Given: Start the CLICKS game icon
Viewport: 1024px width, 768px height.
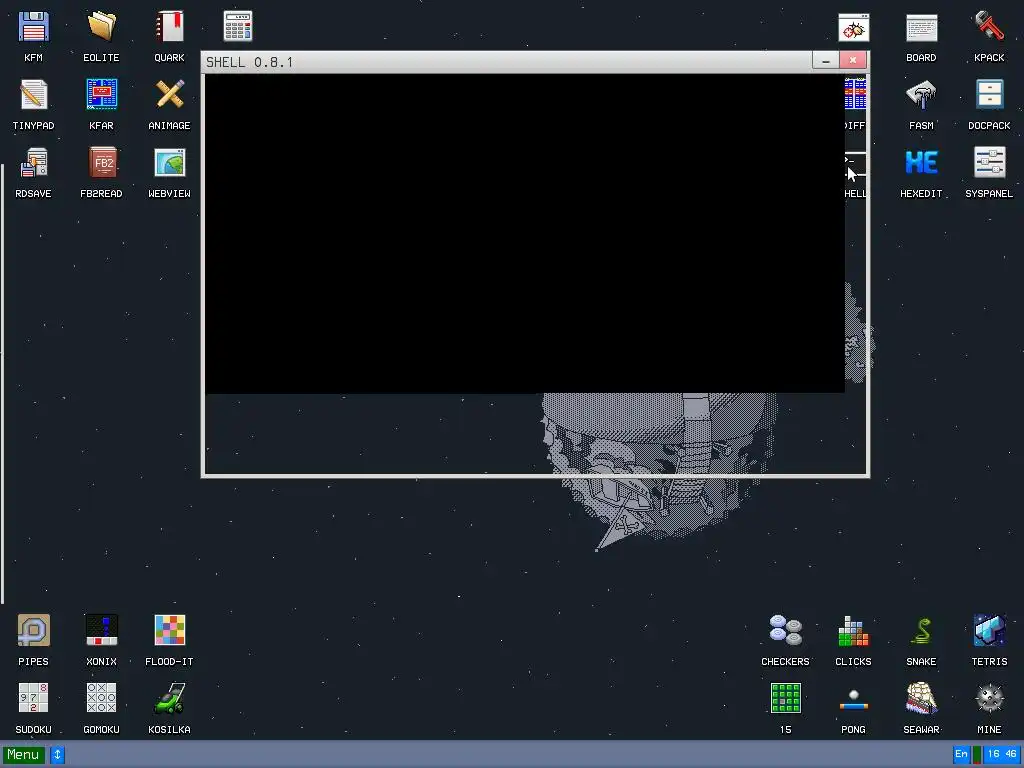Looking at the screenshot, I should 854,631.
